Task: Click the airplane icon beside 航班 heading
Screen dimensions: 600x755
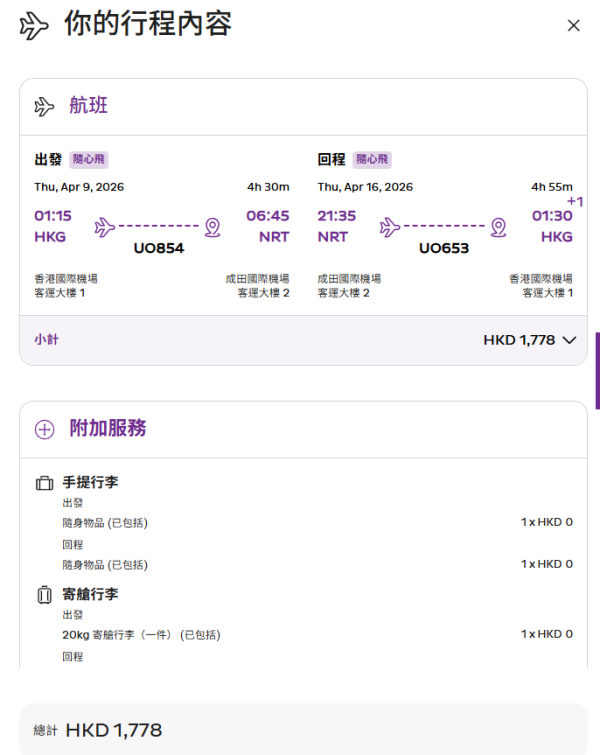Action: coord(44,106)
